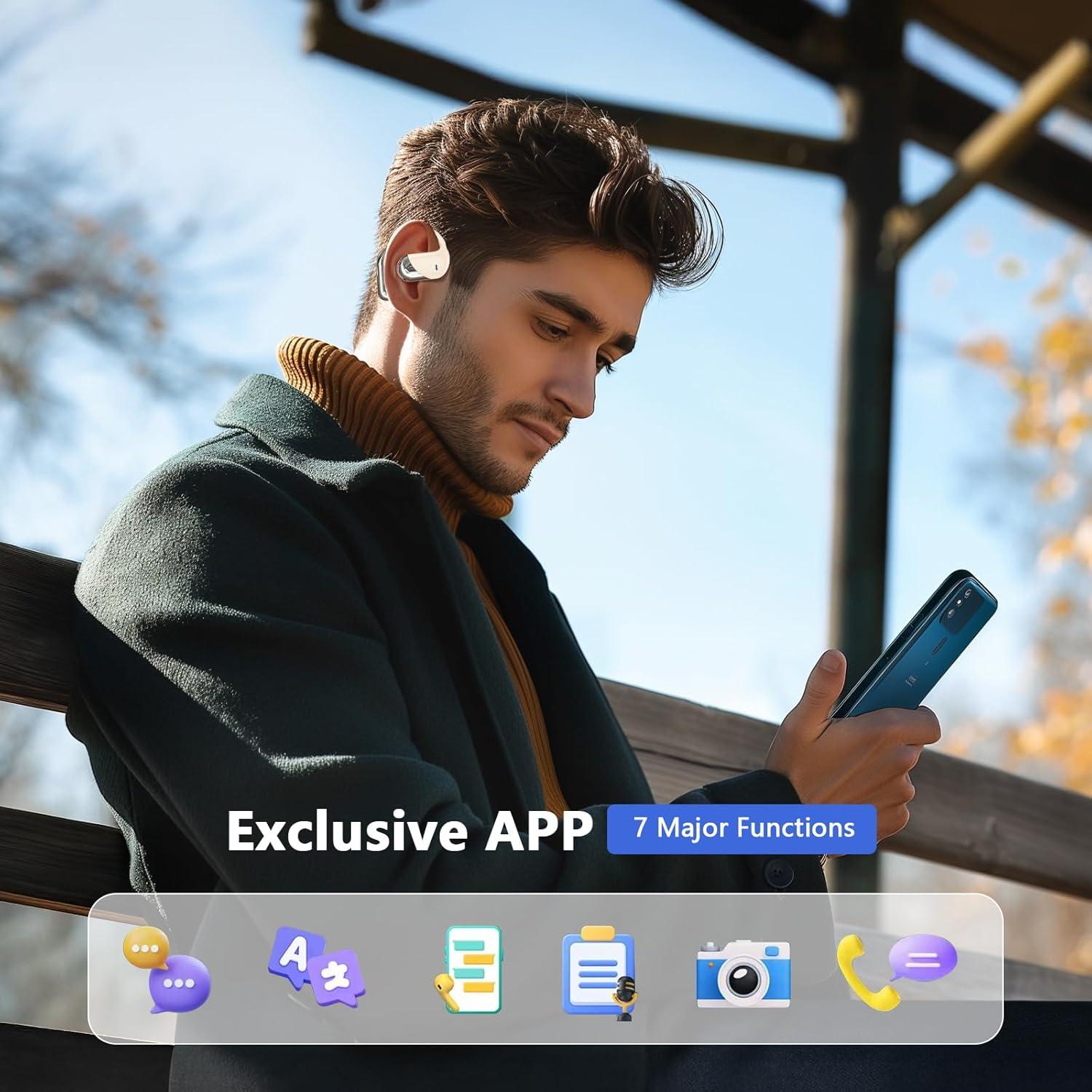Click the purple speech bubble beside the handset
This screenshot has width=1092, height=1092.
point(923,957)
